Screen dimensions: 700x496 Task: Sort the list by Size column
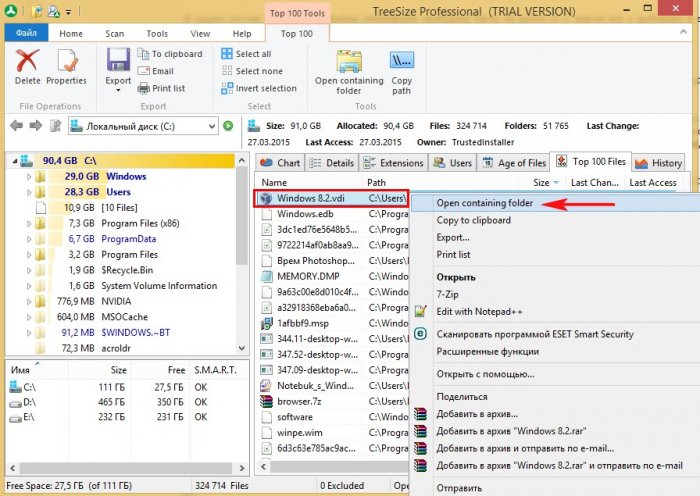541,183
